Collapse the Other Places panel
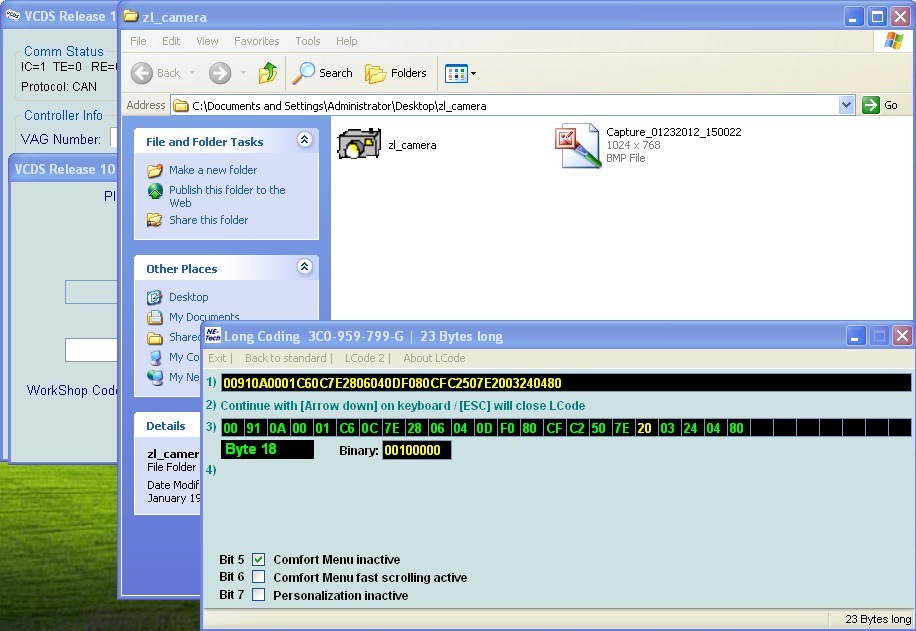916x631 pixels. click(304, 266)
